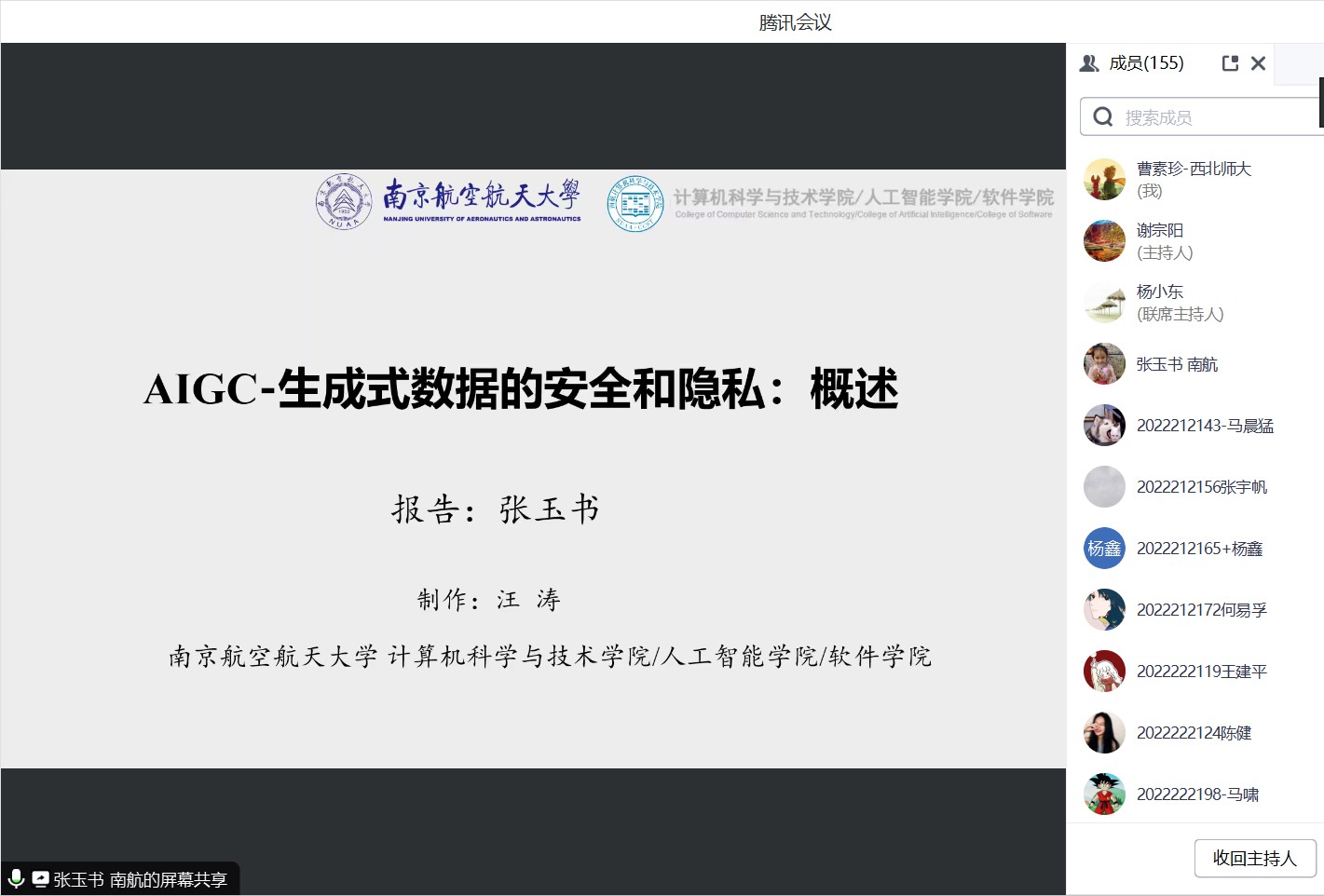Image resolution: width=1324 pixels, height=896 pixels.
Task: Pop out the members panel window
Action: coord(1230,63)
